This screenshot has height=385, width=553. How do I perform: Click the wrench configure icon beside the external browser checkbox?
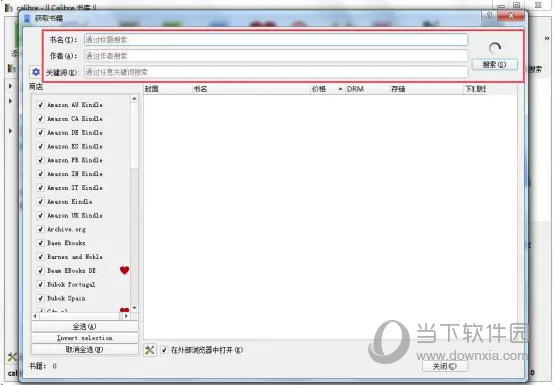150,350
